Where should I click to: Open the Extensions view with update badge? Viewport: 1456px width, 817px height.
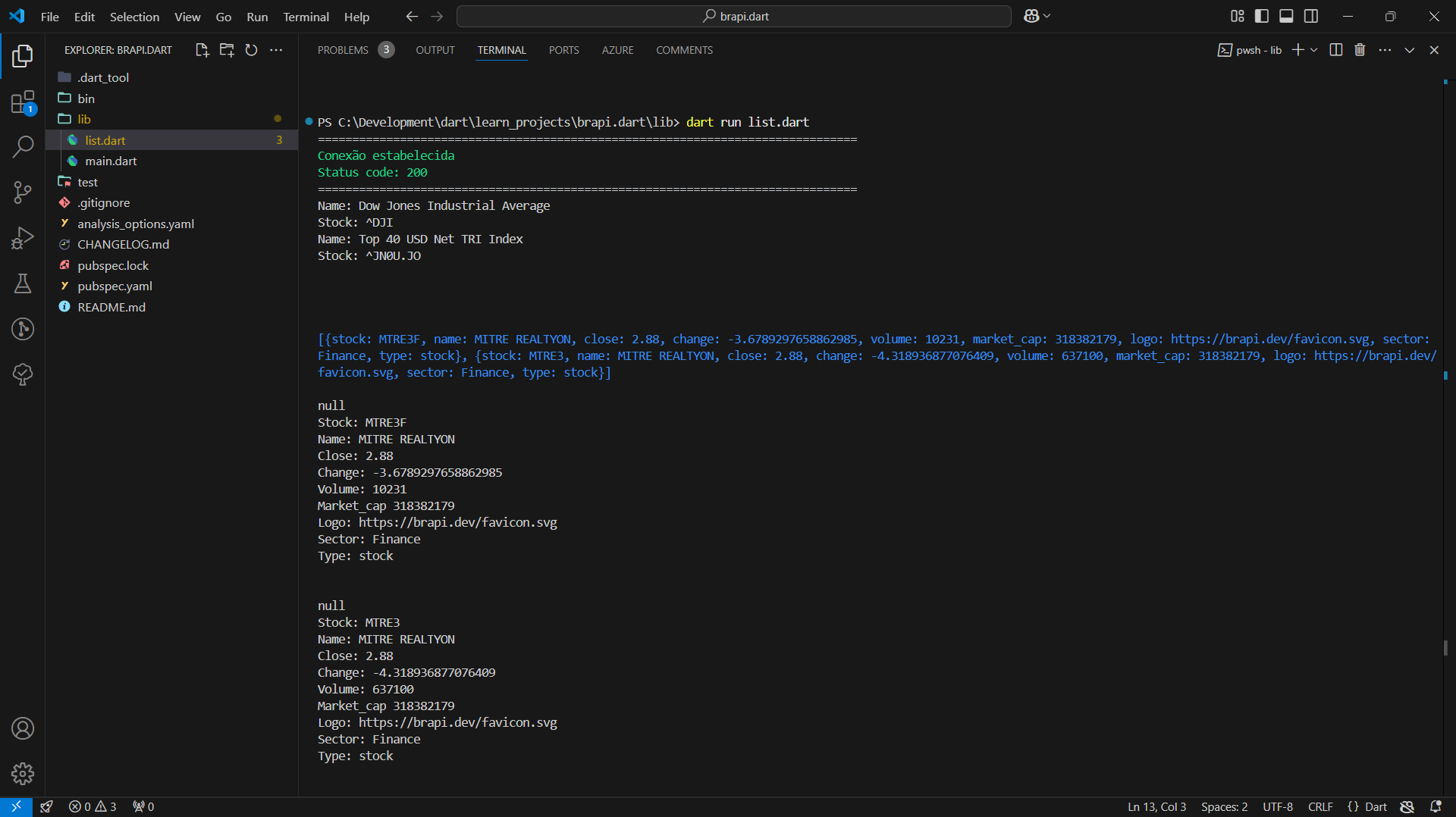click(23, 102)
